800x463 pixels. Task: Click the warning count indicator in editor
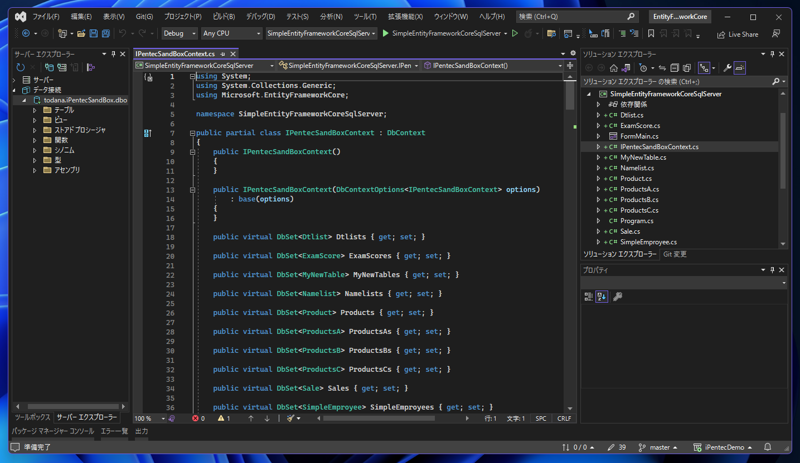pos(224,419)
